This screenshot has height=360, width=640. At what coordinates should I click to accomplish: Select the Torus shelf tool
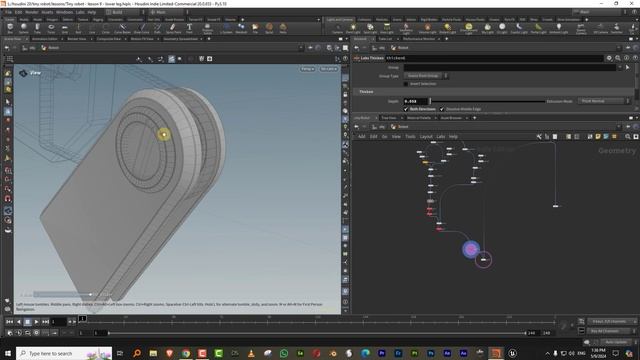coord(51,28)
